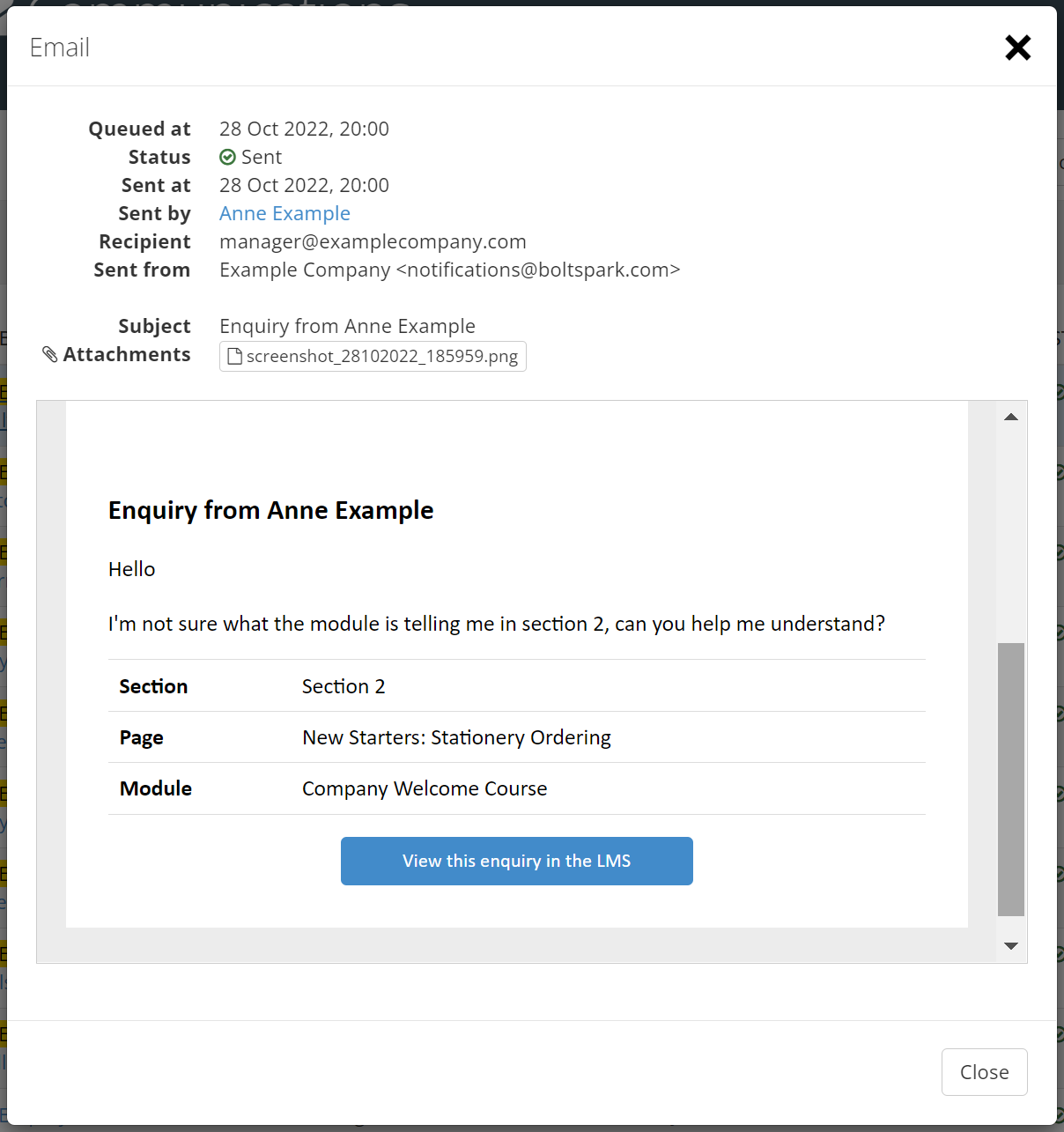The image size is (1064, 1132).
Task: Click the paperclip Attachments icon
Action: click(50, 354)
